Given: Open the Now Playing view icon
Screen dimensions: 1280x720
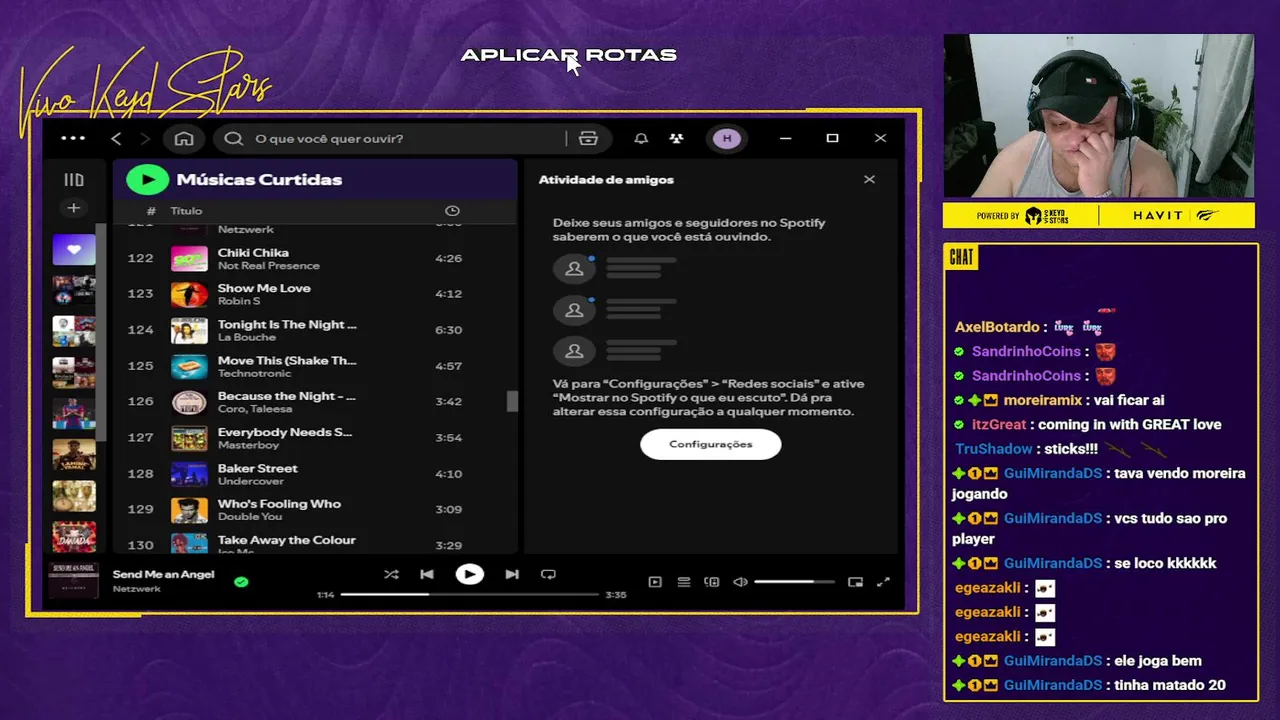Looking at the screenshot, I should click(655, 582).
